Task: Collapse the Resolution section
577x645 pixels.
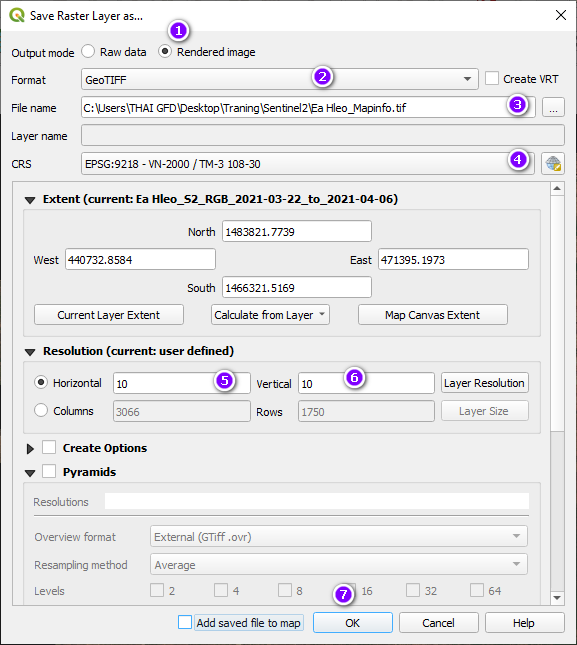Action: [30, 352]
